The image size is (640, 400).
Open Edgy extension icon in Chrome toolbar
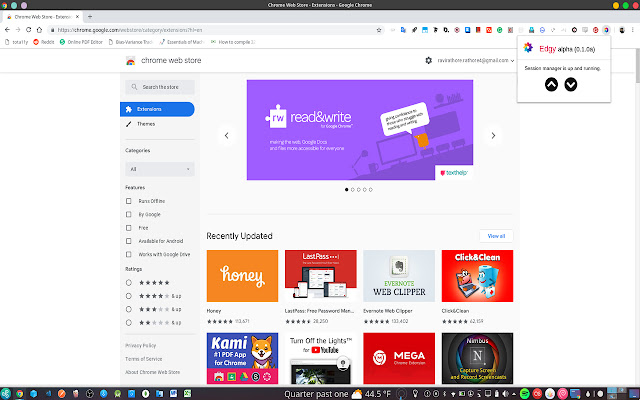pyautogui.click(x=607, y=30)
